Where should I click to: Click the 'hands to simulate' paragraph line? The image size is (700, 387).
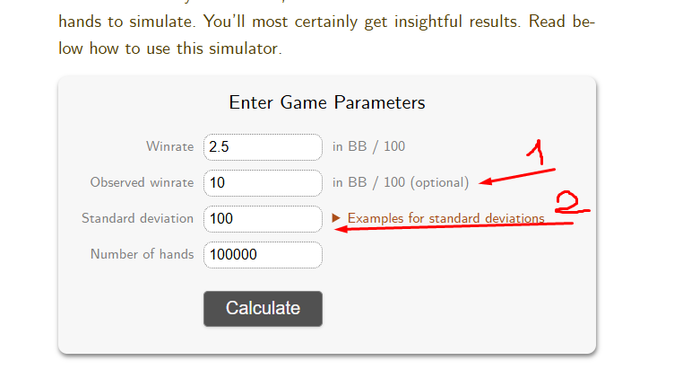[x=326, y=21]
